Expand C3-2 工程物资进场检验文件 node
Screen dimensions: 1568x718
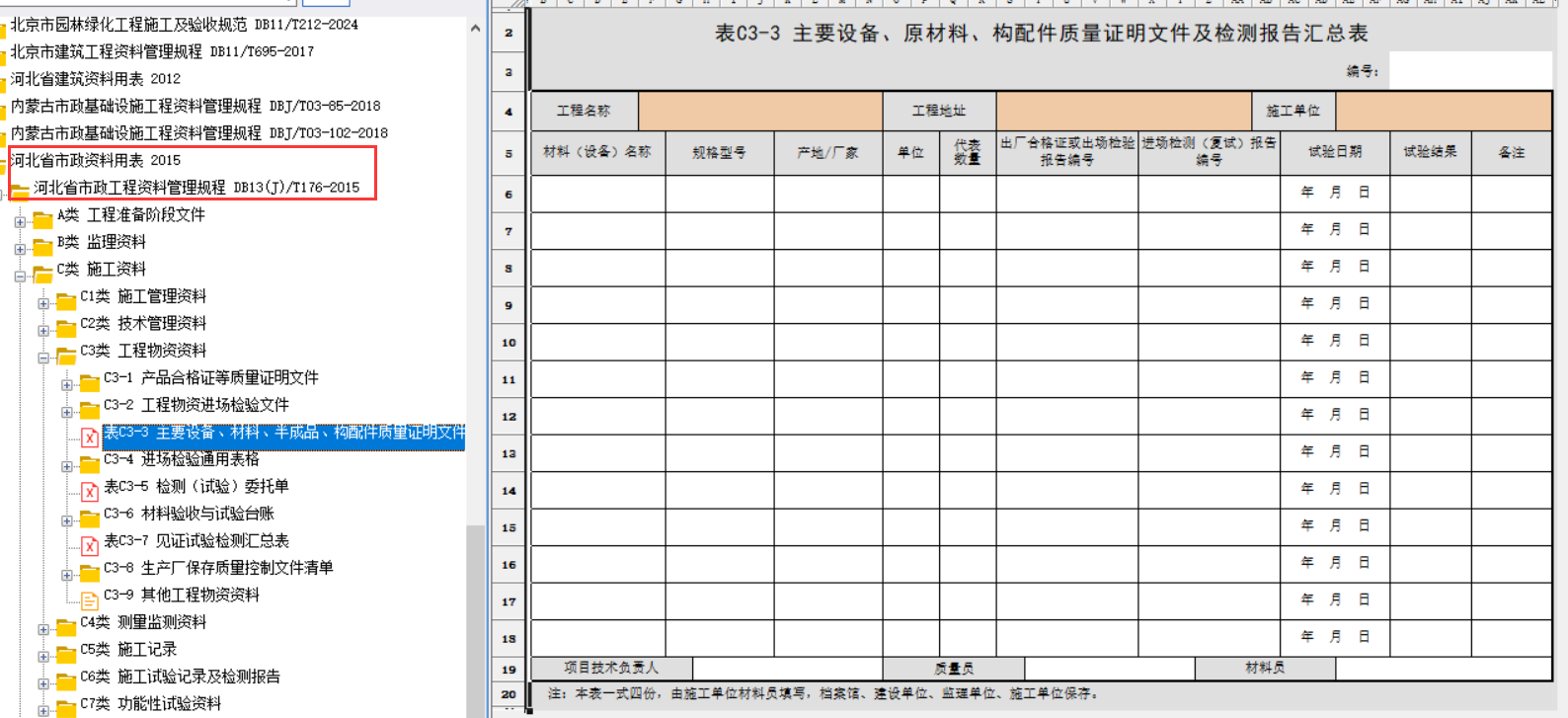[x=67, y=412]
